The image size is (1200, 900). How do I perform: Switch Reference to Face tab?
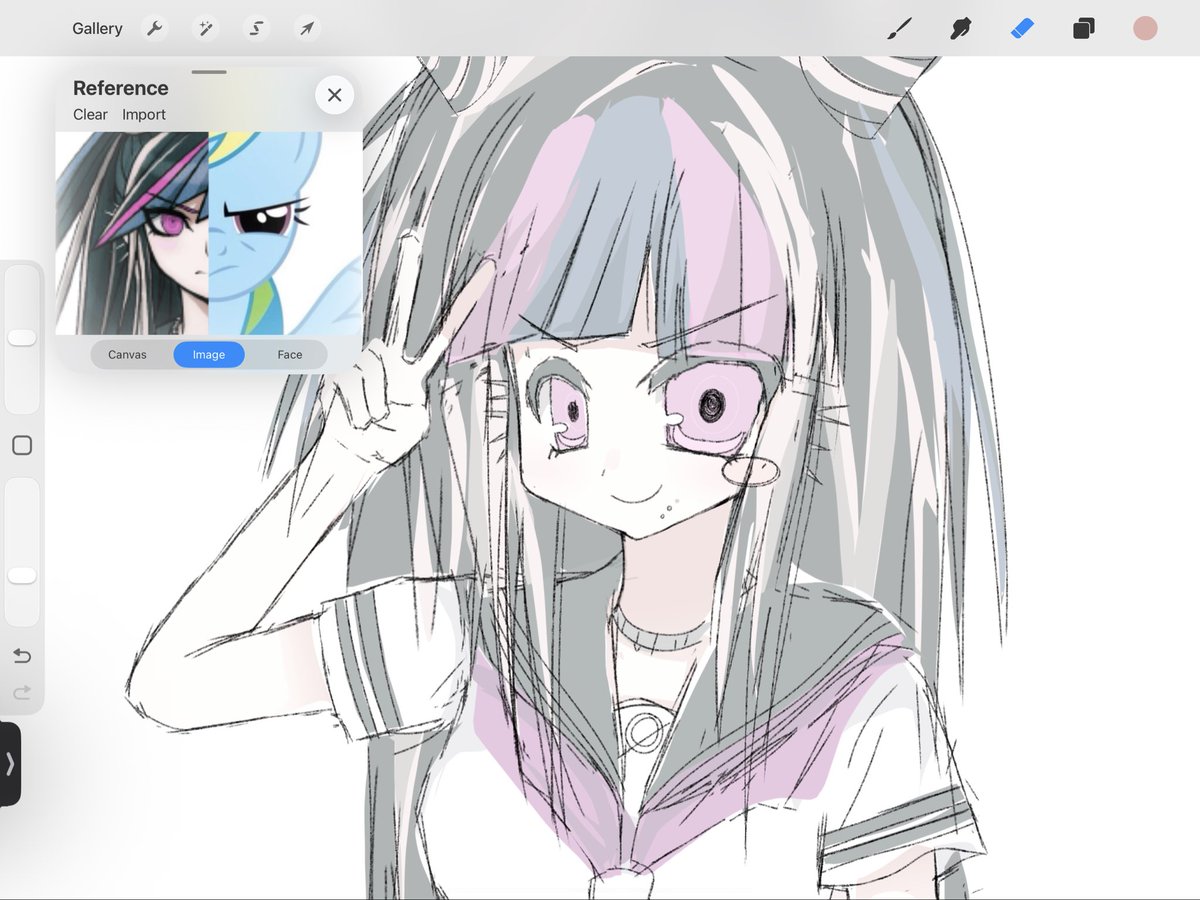point(290,354)
